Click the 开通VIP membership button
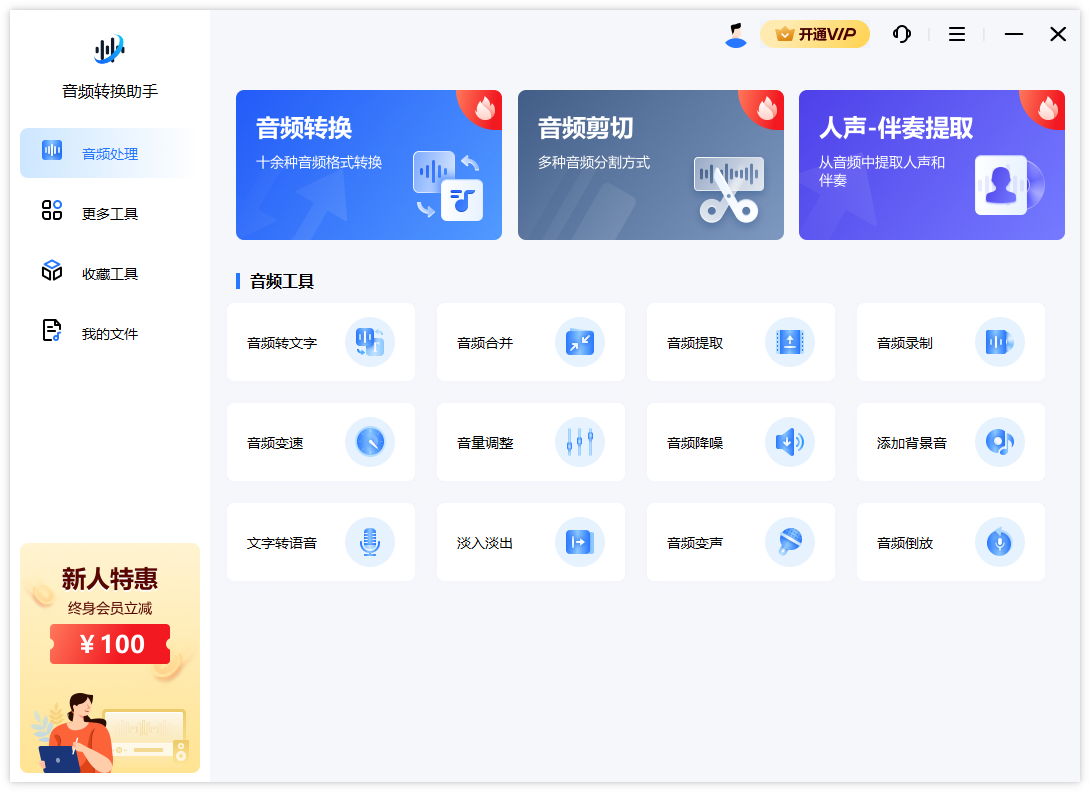The image size is (1090, 792). [815, 33]
